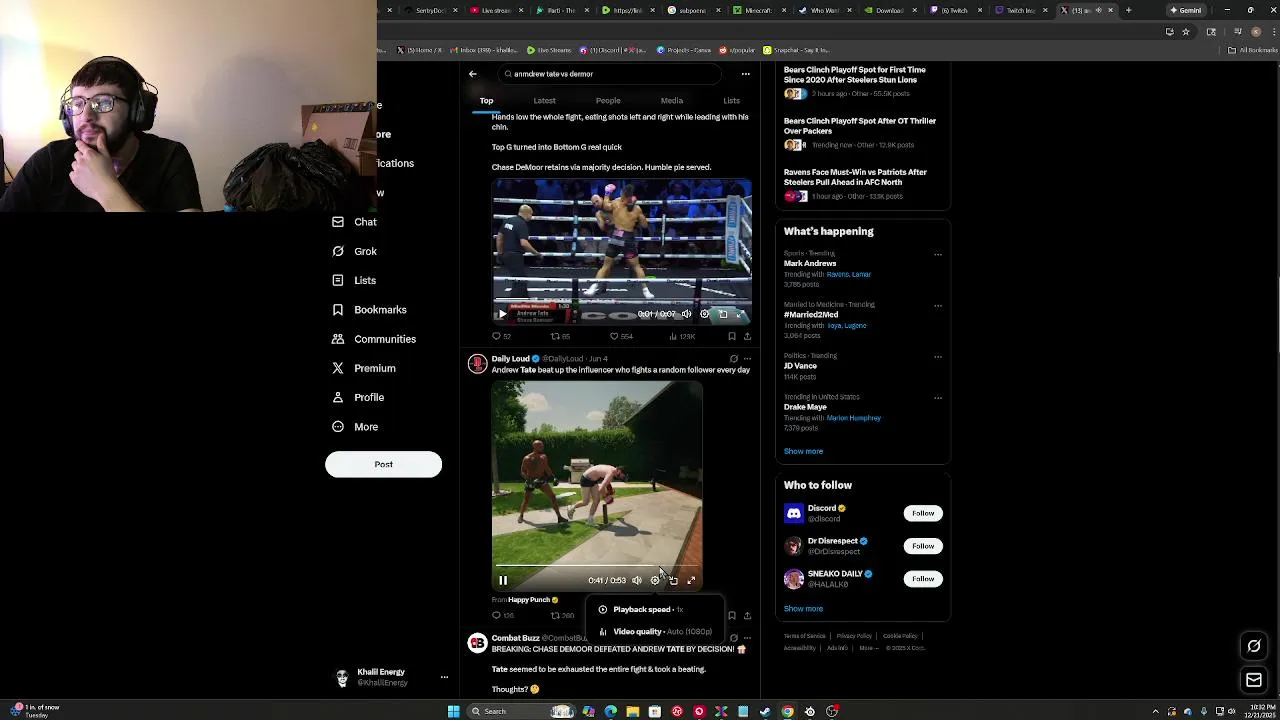Mute the Daily Loud video volume
This screenshot has height=720, width=1280.
point(637,580)
